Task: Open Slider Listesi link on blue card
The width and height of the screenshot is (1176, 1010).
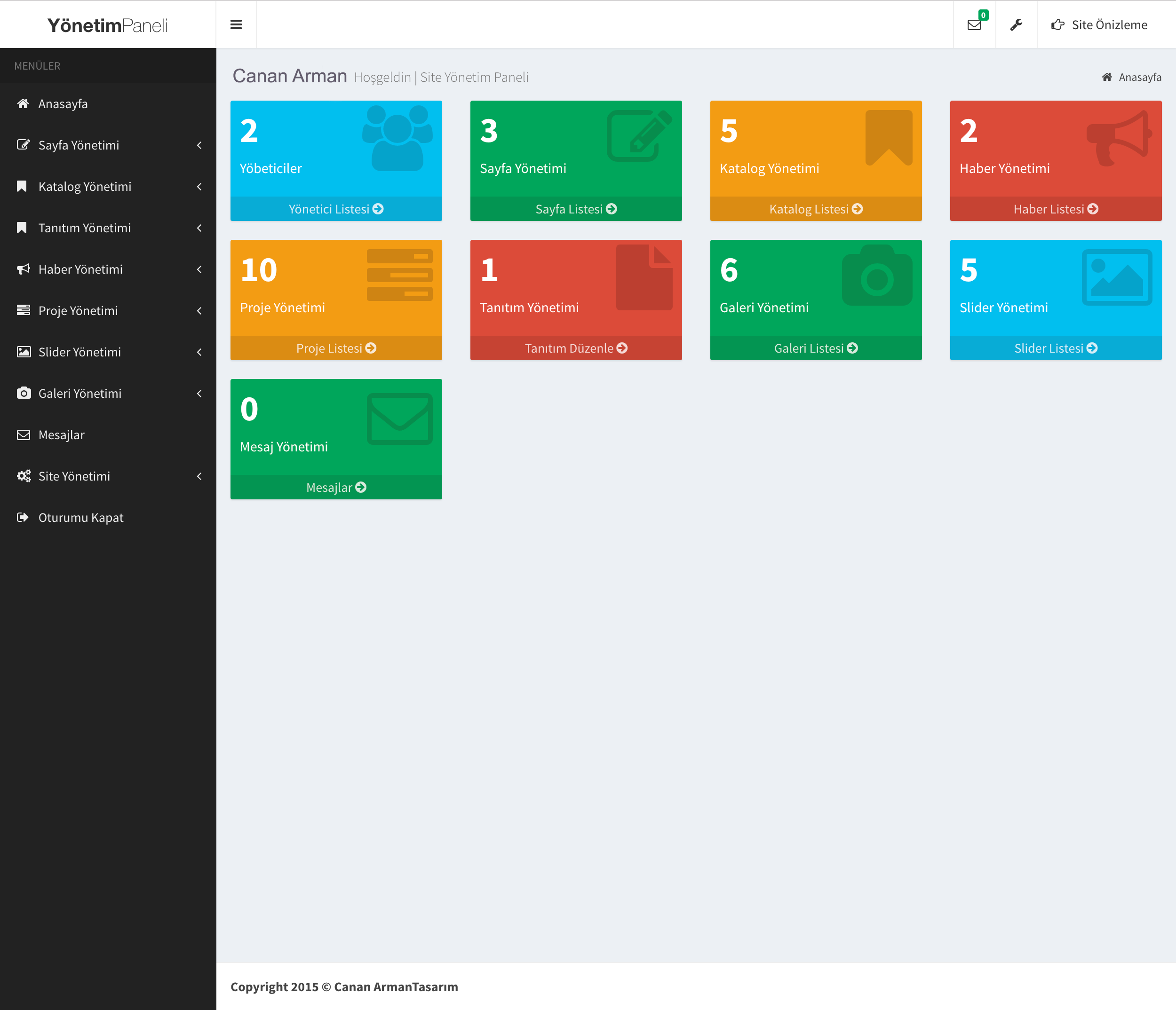Action: pos(1056,348)
